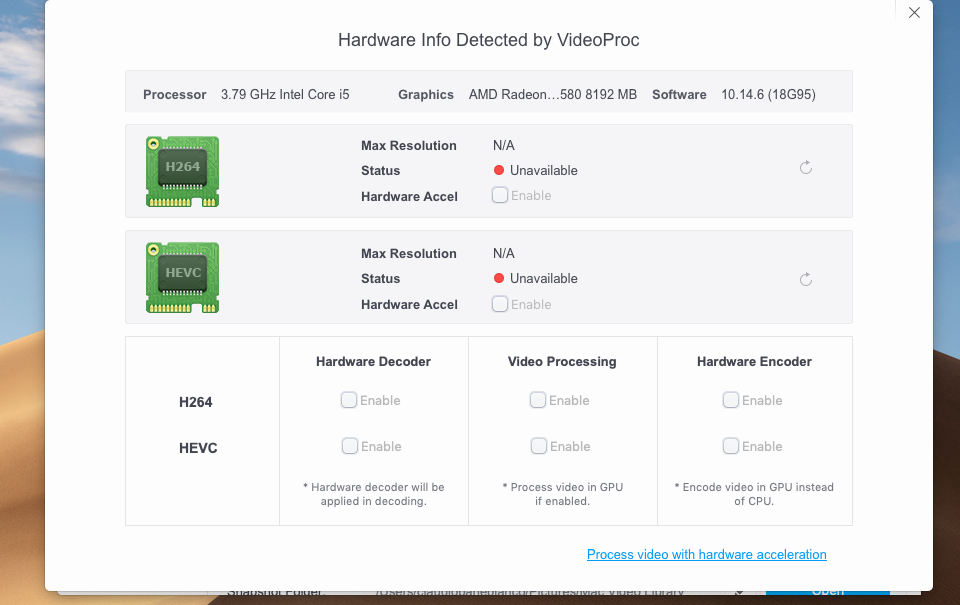Refresh the H264 hardware detection

coord(806,168)
